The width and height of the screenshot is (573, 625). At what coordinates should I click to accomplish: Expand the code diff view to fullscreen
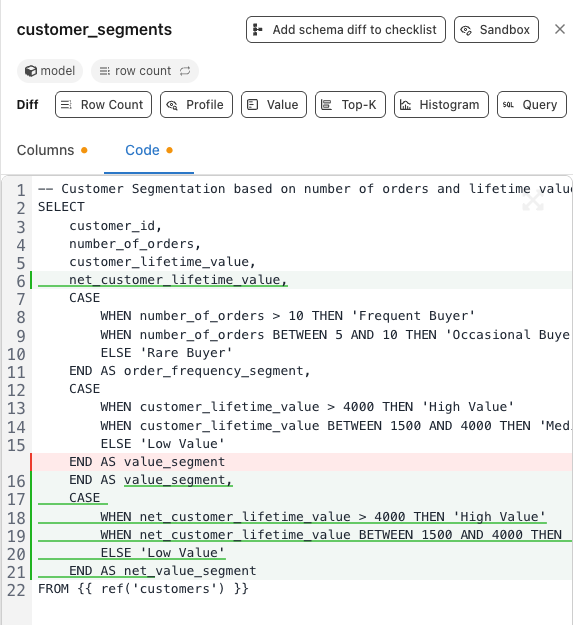[x=533, y=200]
